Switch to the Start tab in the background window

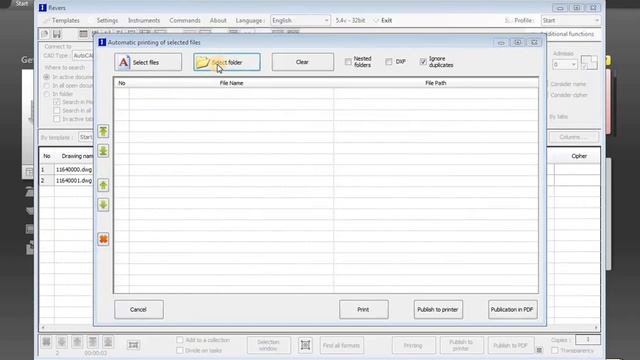(21, 3)
